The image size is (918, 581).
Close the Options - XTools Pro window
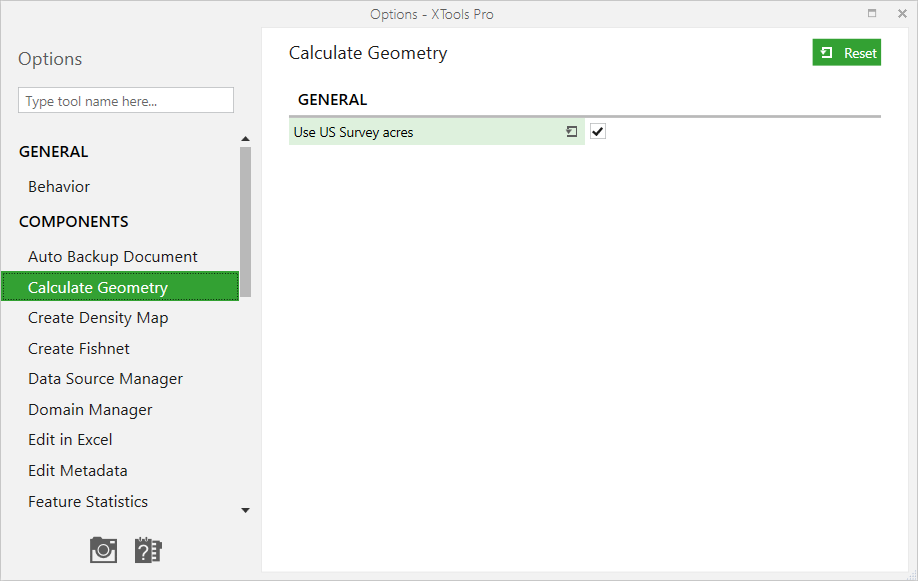point(902,13)
